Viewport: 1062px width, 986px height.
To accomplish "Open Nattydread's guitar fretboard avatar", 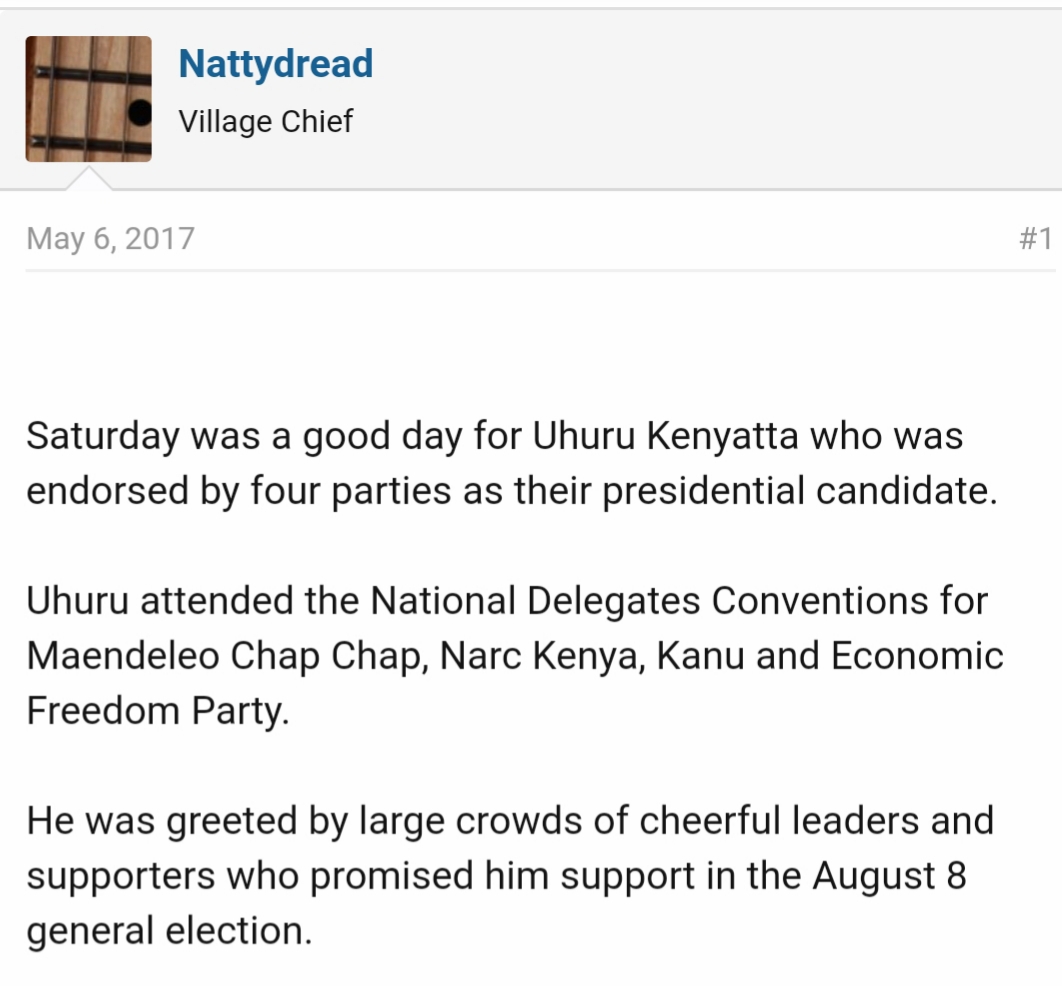I will click(x=89, y=99).
